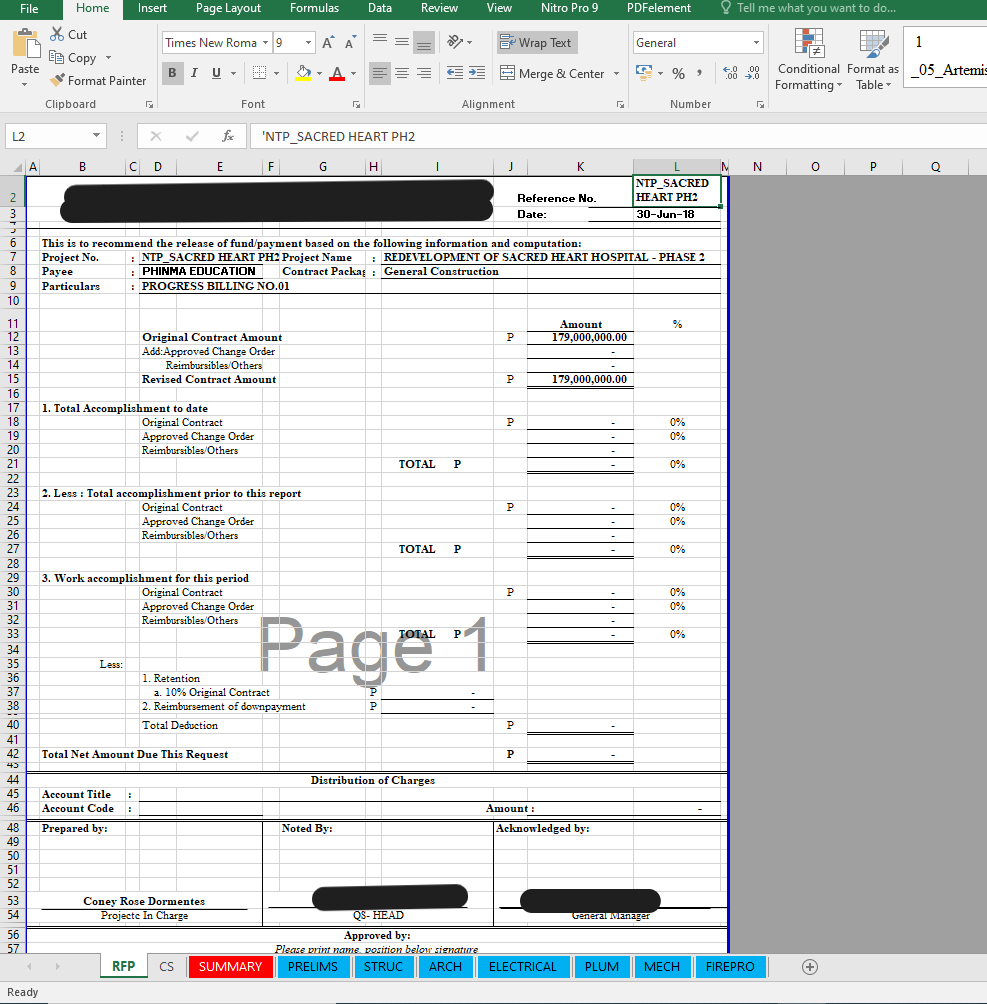Image resolution: width=987 pixels, height=1004 pixels.
Task: Click cell with PHINMA EDUCATION
Action: [x=199, y=271]
